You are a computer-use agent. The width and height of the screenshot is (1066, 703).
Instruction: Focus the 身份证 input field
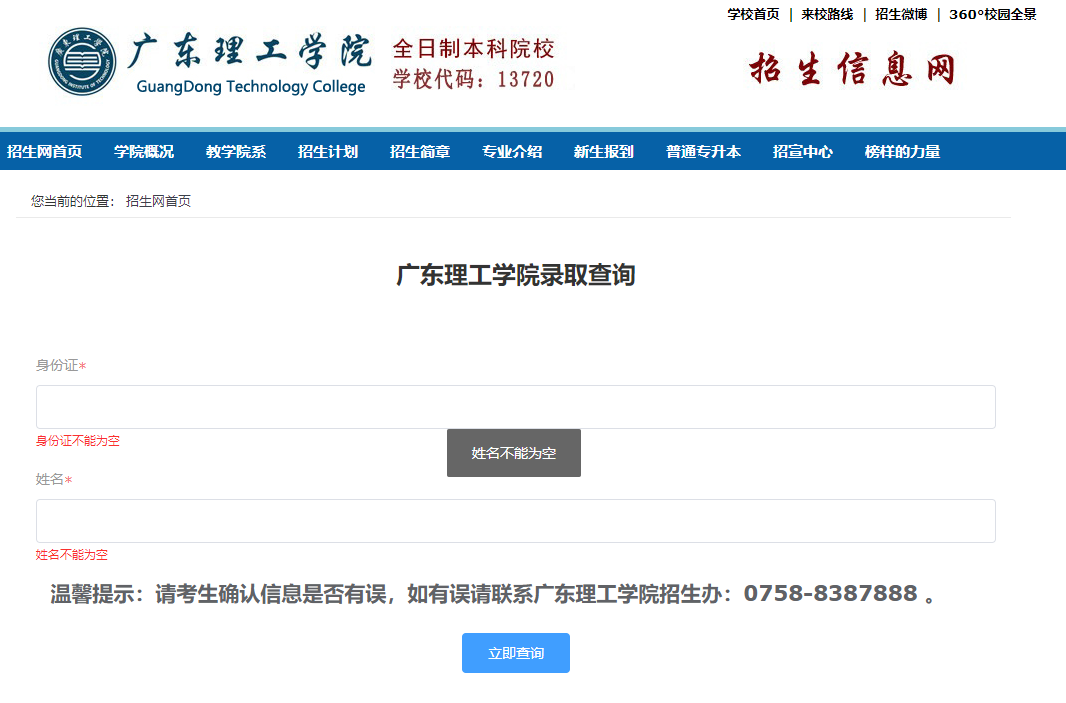click(x=516, y=407)
